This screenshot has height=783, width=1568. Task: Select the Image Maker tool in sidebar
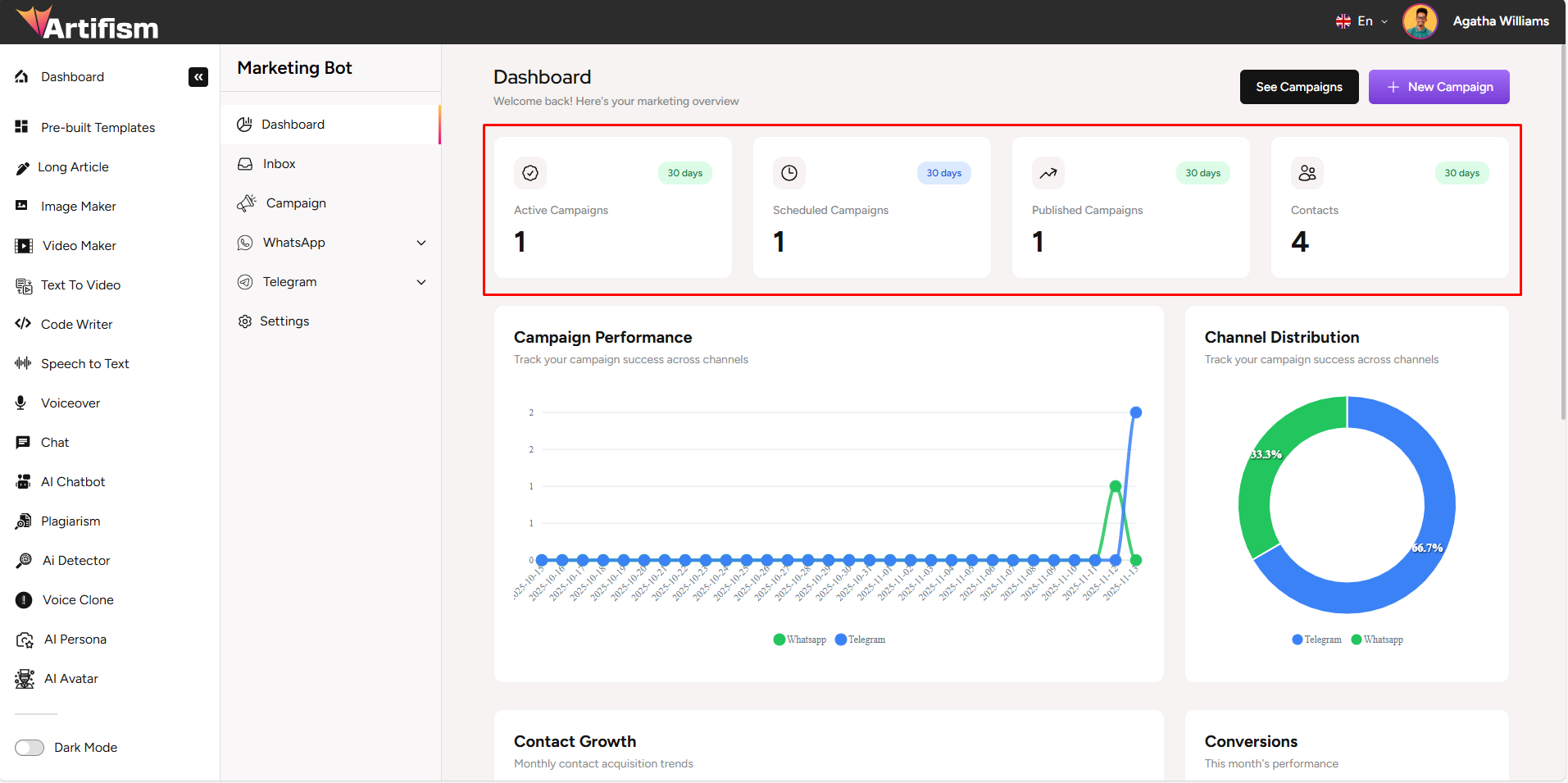[x=78, y=206]
